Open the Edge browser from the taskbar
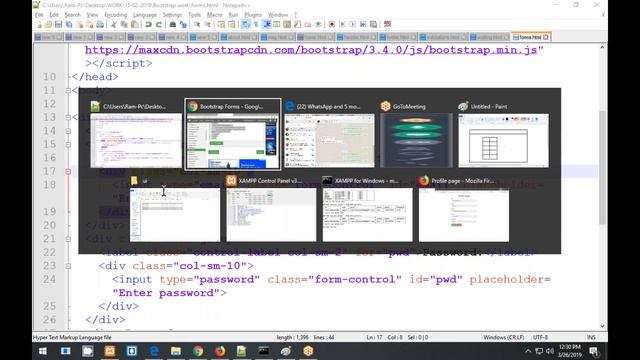 [154, 351]
